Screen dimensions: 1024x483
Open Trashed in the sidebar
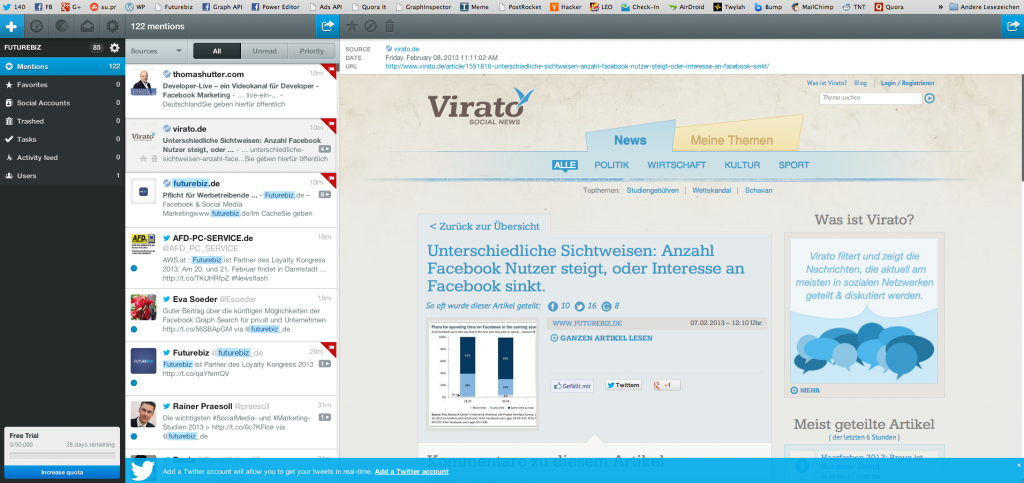coord(62,121)
